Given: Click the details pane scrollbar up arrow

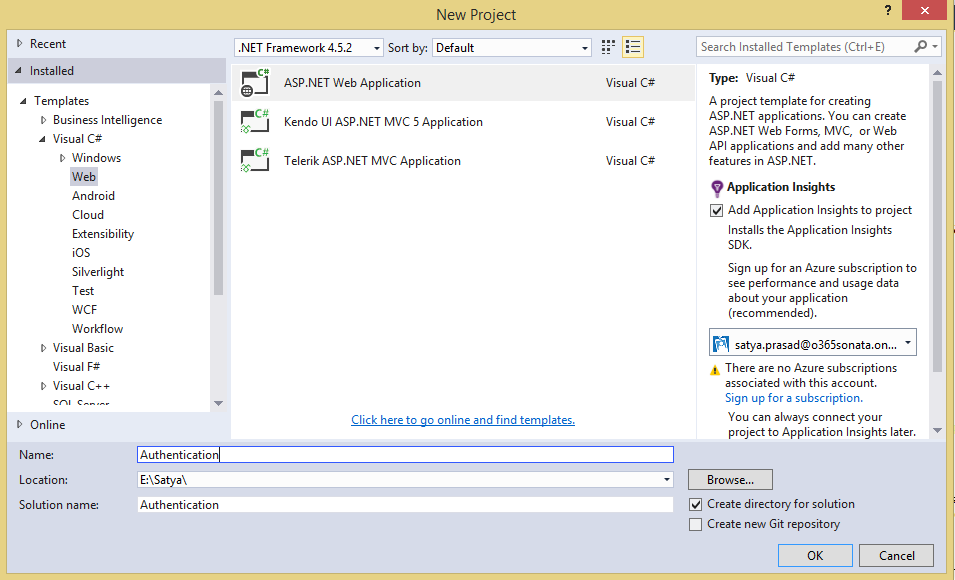Looking at the screenshot, I should pos(937,72).
